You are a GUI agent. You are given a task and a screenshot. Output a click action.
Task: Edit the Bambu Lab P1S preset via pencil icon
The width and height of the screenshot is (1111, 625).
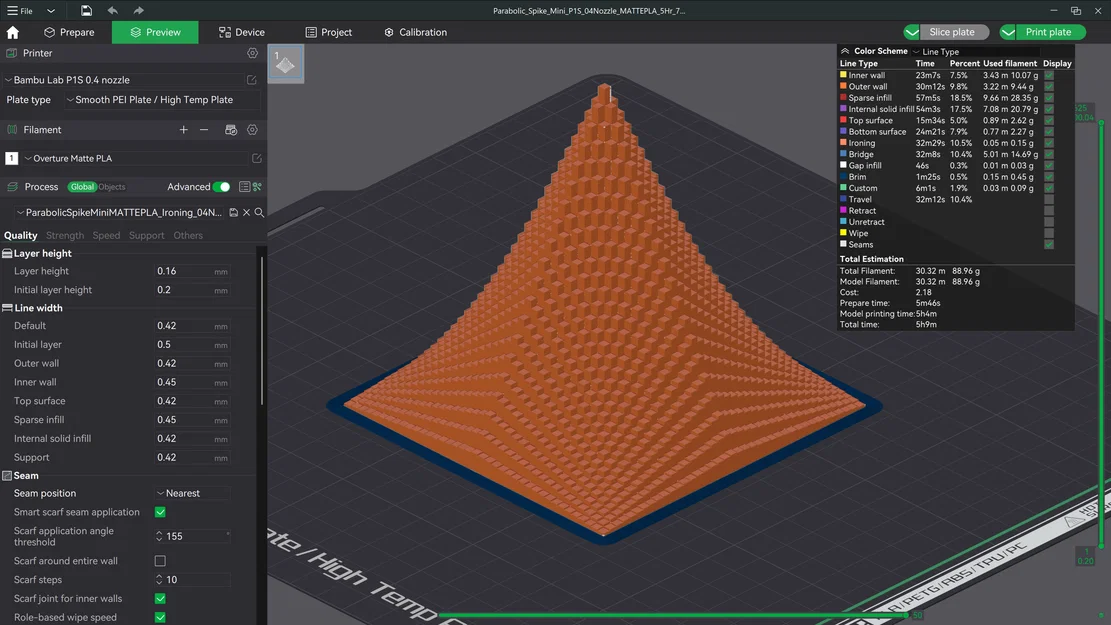click(253, 78)
